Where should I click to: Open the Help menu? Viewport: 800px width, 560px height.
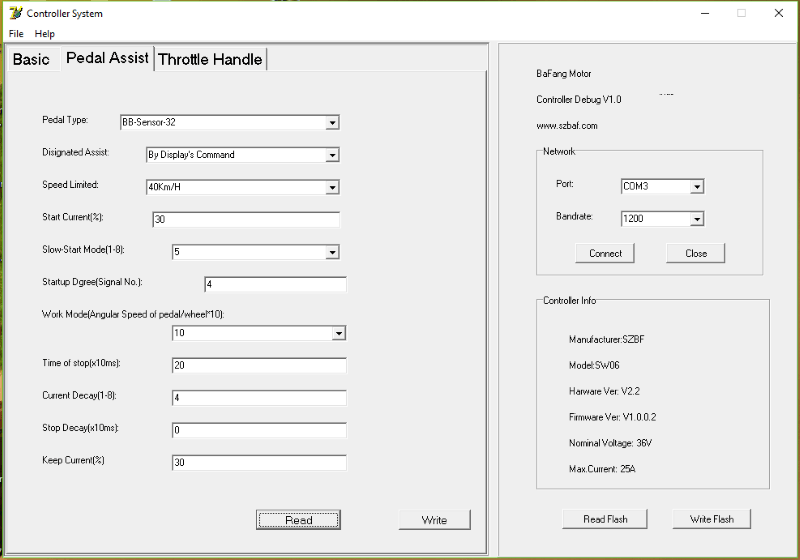click(x=44, y=34)
